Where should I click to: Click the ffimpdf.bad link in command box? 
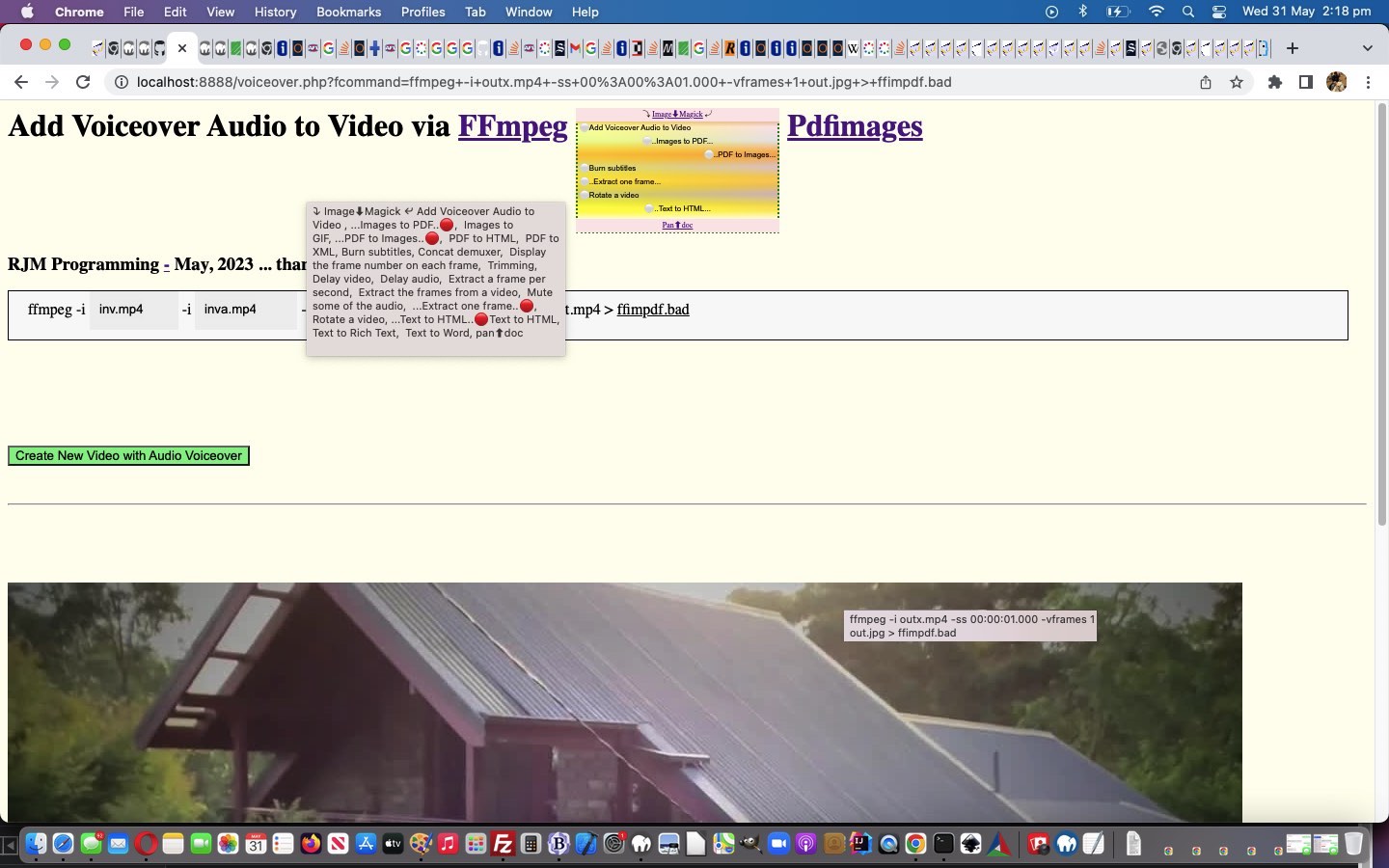[x=653, y=310]
